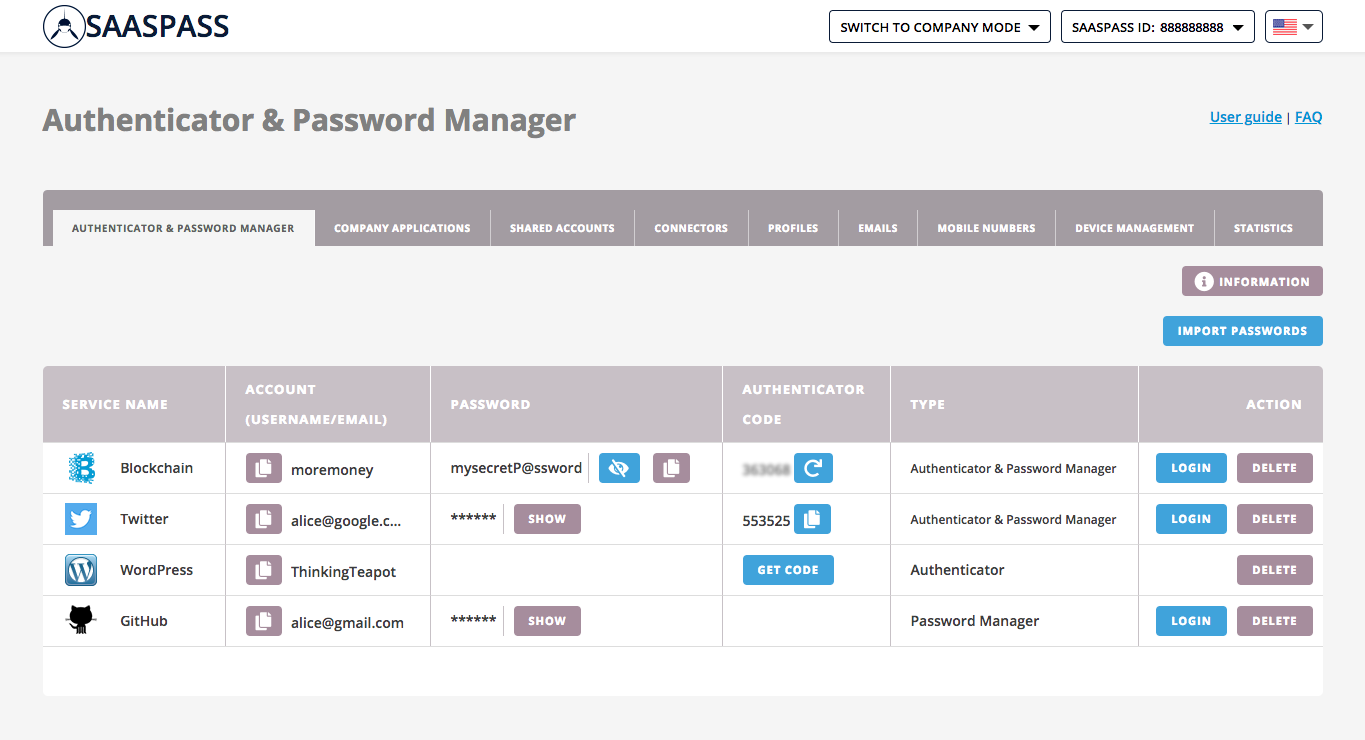Hide the Blockchain password with eye icon

point(619,468)
